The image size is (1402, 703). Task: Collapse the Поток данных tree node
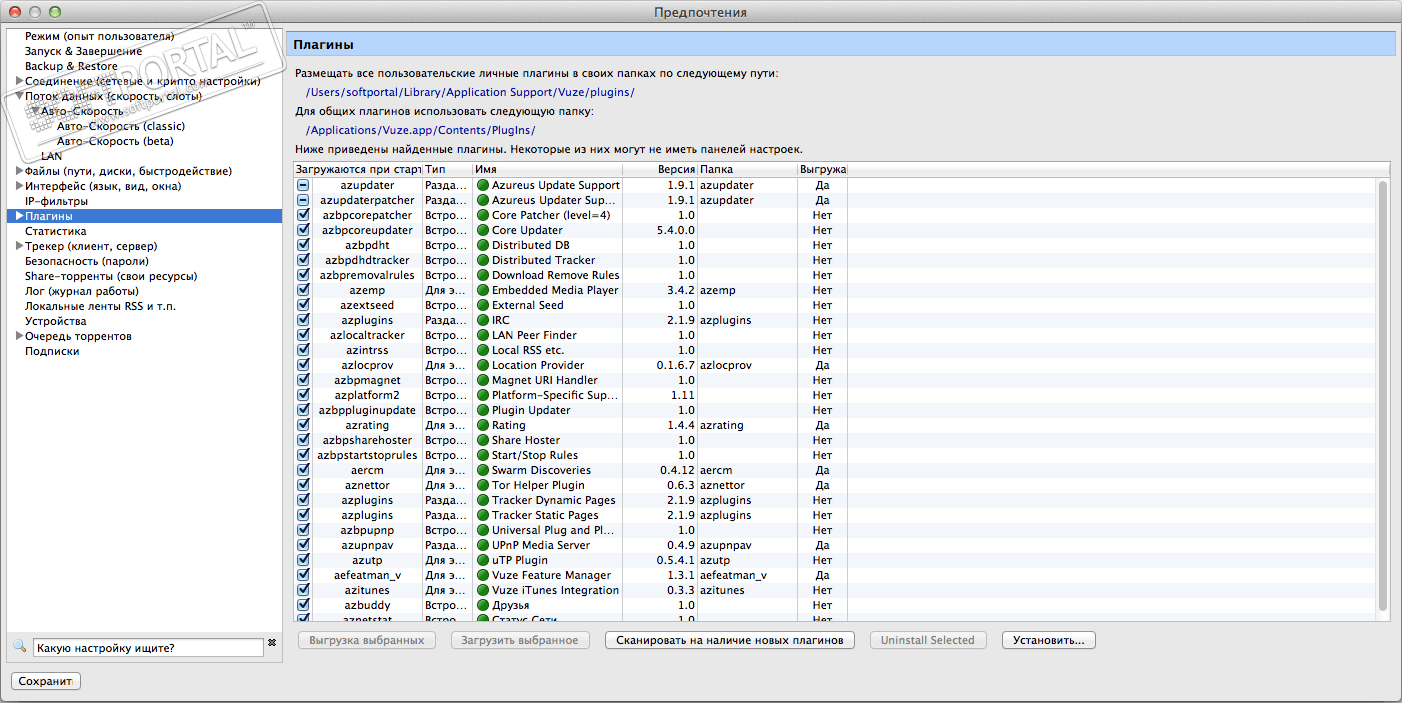click(19, 96)
